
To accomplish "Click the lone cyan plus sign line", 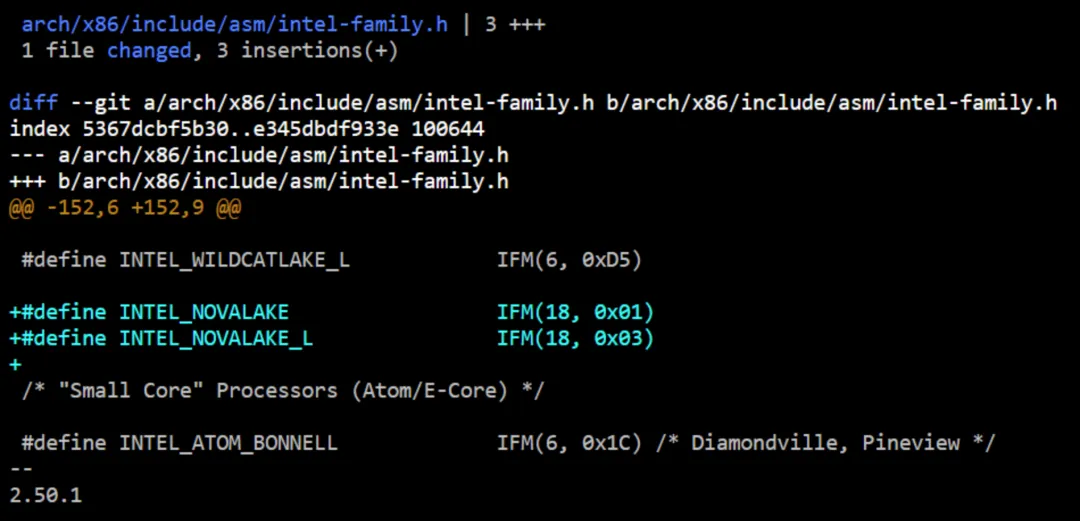I will pos(15,365).
